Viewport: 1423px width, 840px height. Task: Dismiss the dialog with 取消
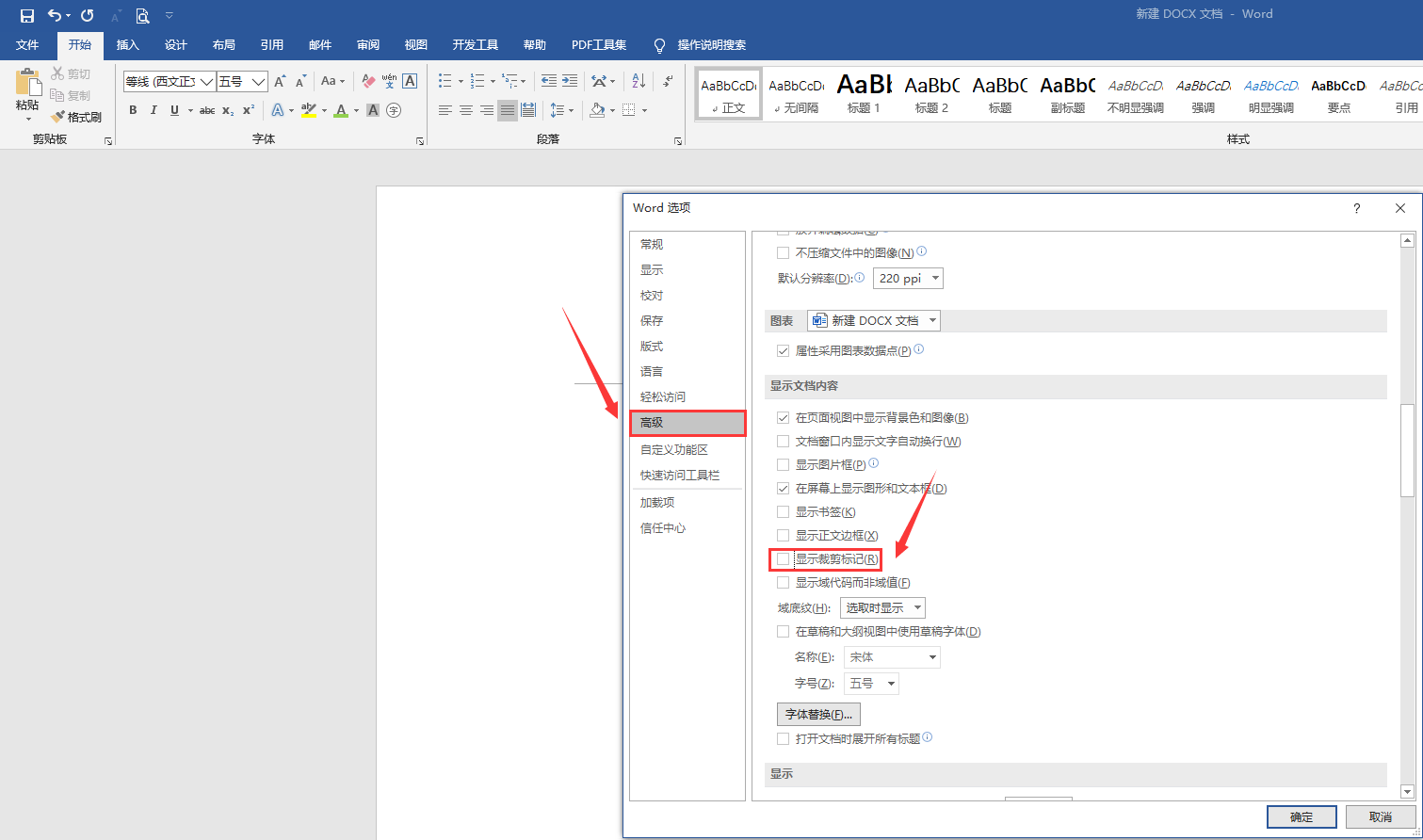pos(1381,817)
